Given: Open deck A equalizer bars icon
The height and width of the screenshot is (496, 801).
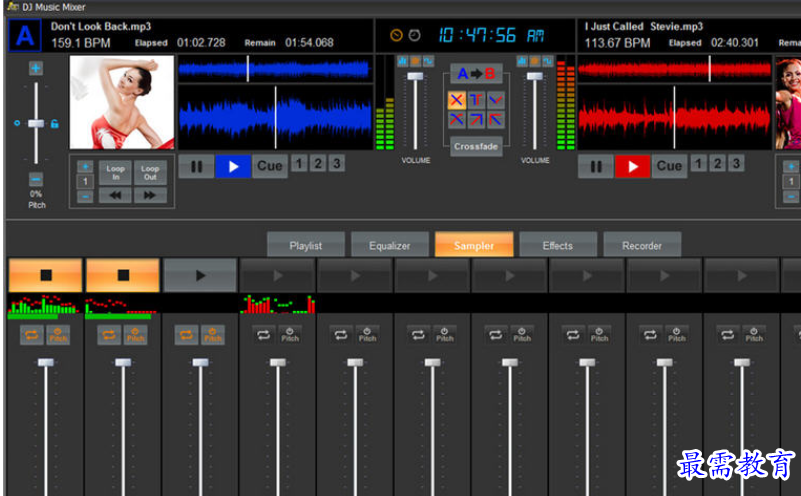Looking at the screenshot, I should click(403, 61).
